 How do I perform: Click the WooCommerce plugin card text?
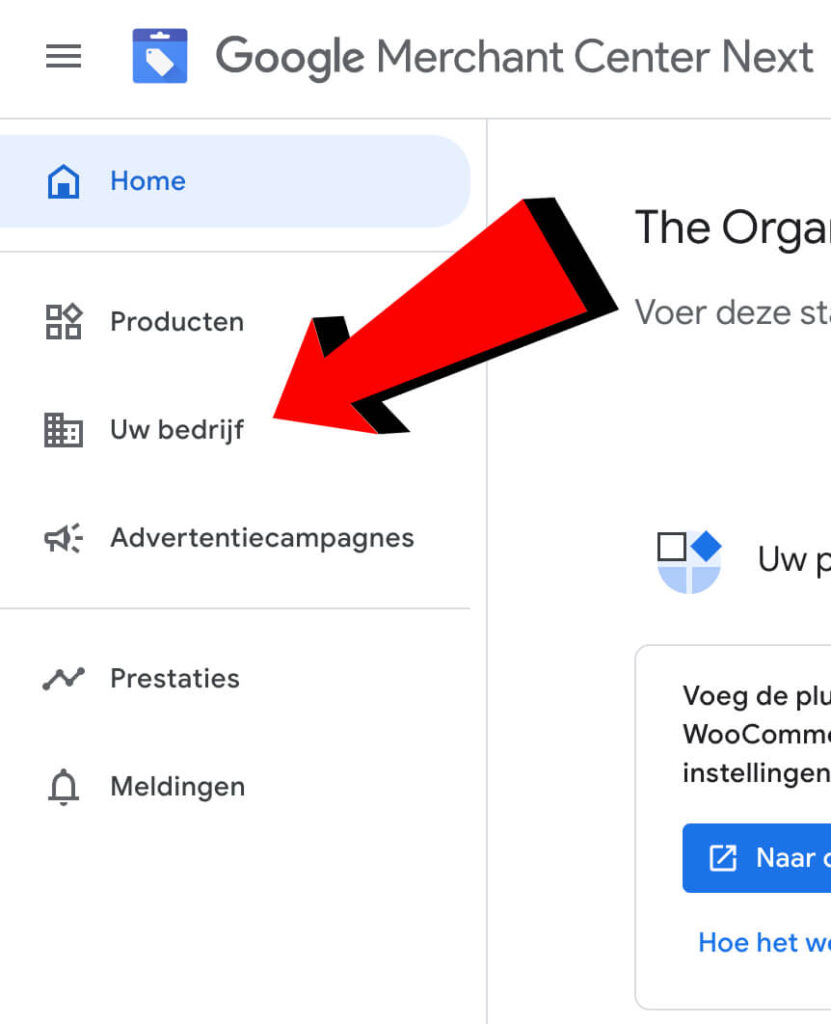[x=756, y=734]
